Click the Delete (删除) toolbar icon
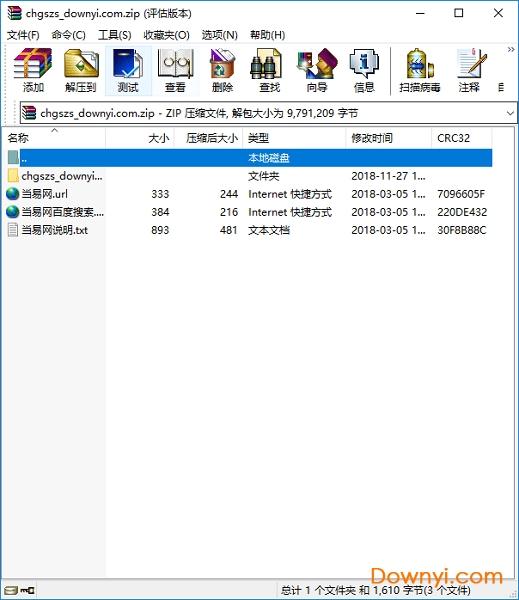The height and width of the screenshot is (600, 519). [222, 70]
